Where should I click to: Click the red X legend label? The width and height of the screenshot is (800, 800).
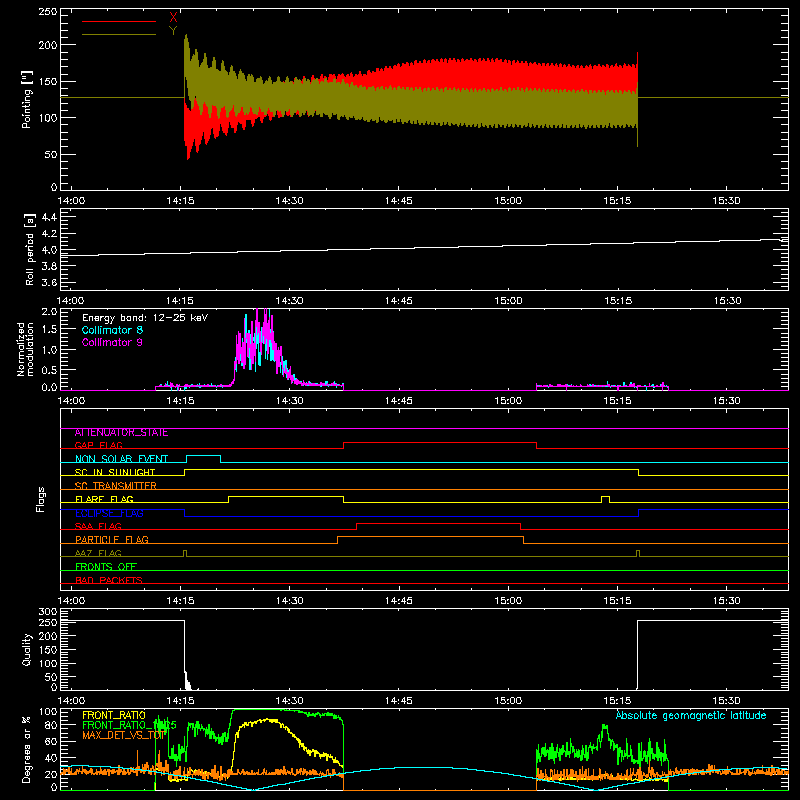(173, 18)
